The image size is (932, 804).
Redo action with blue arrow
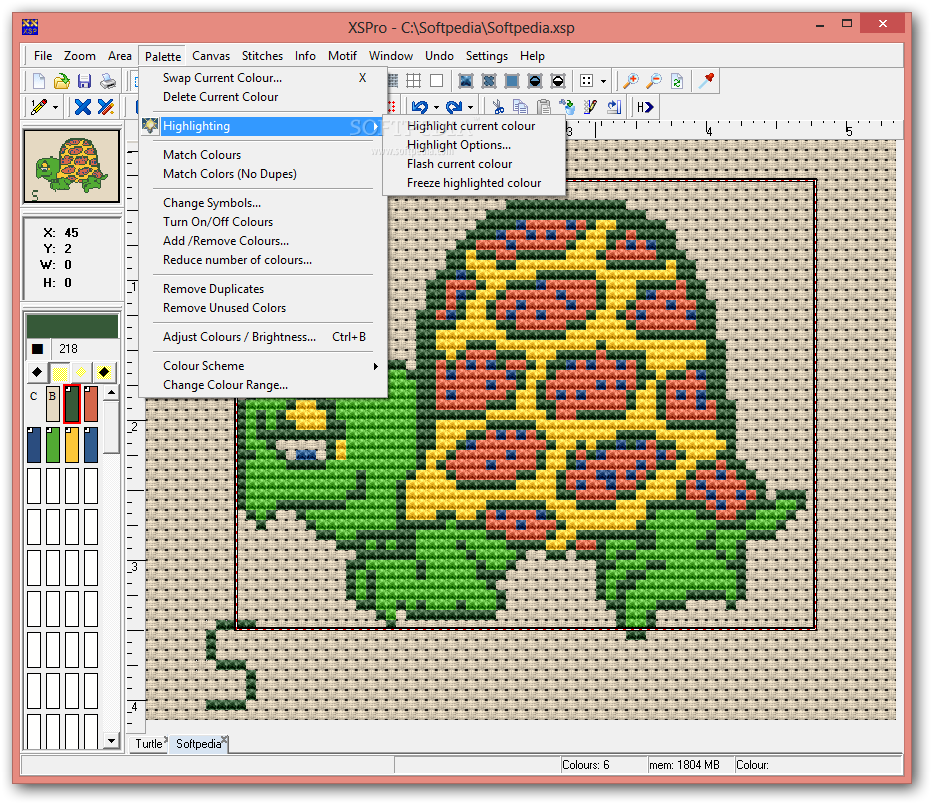[x=454, y=107]
